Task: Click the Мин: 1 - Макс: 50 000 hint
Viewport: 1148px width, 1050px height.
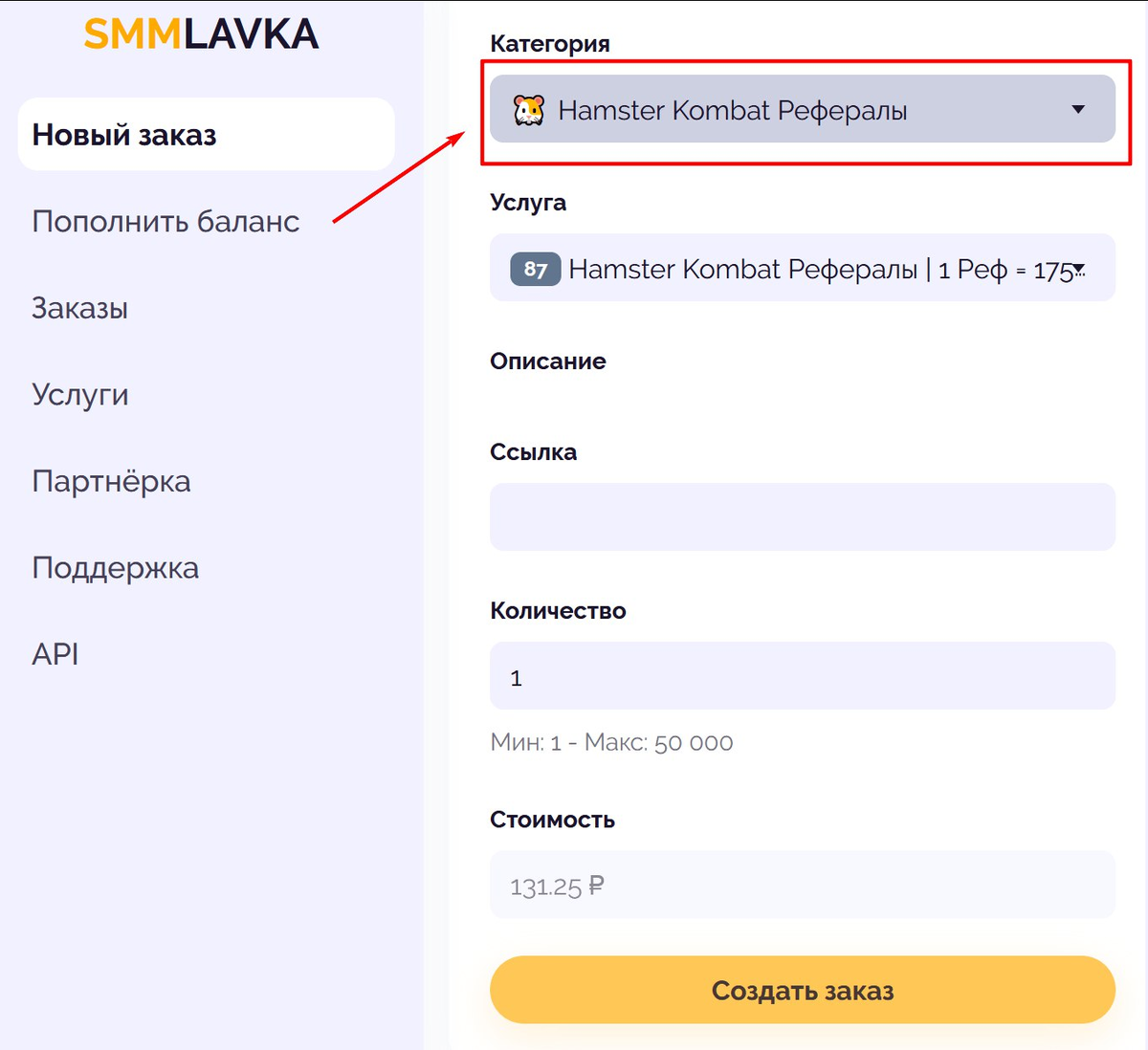Action: 611,742
